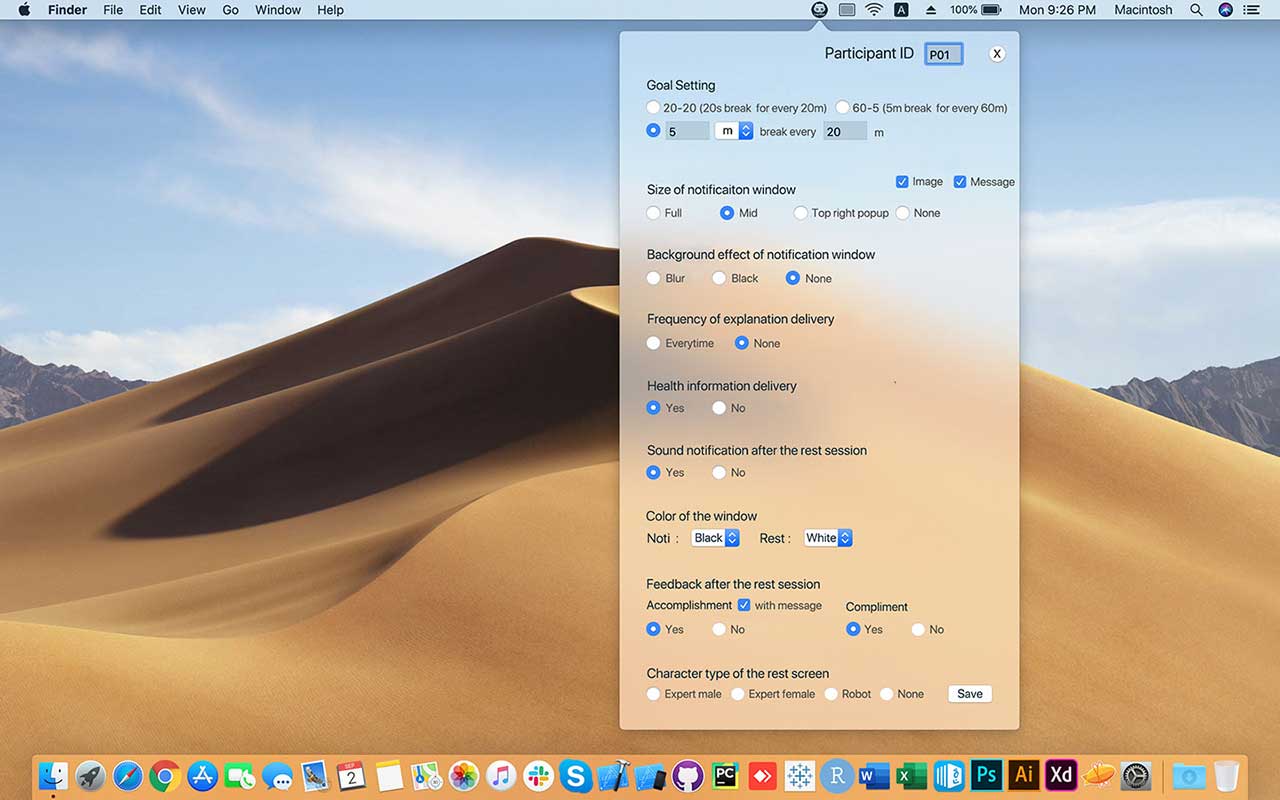Open the View menu
This screenshot has height=800, width=1280.
[191, 10]
